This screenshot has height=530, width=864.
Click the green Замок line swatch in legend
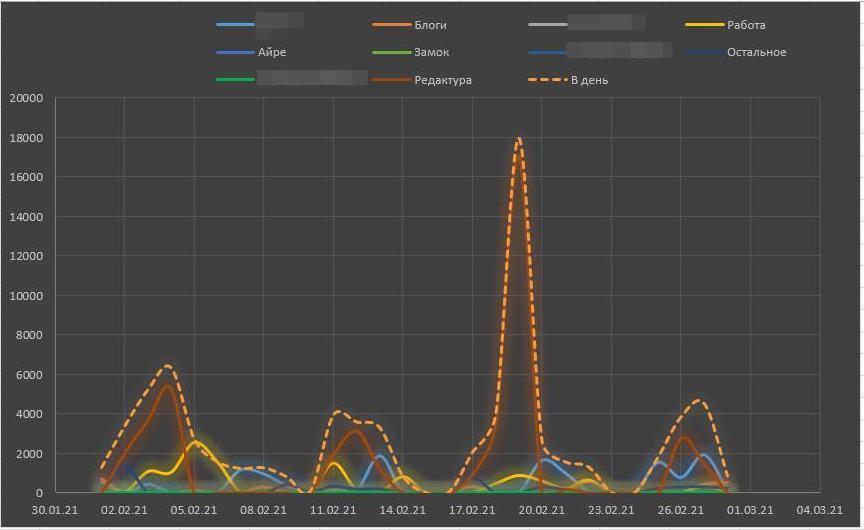390,52
